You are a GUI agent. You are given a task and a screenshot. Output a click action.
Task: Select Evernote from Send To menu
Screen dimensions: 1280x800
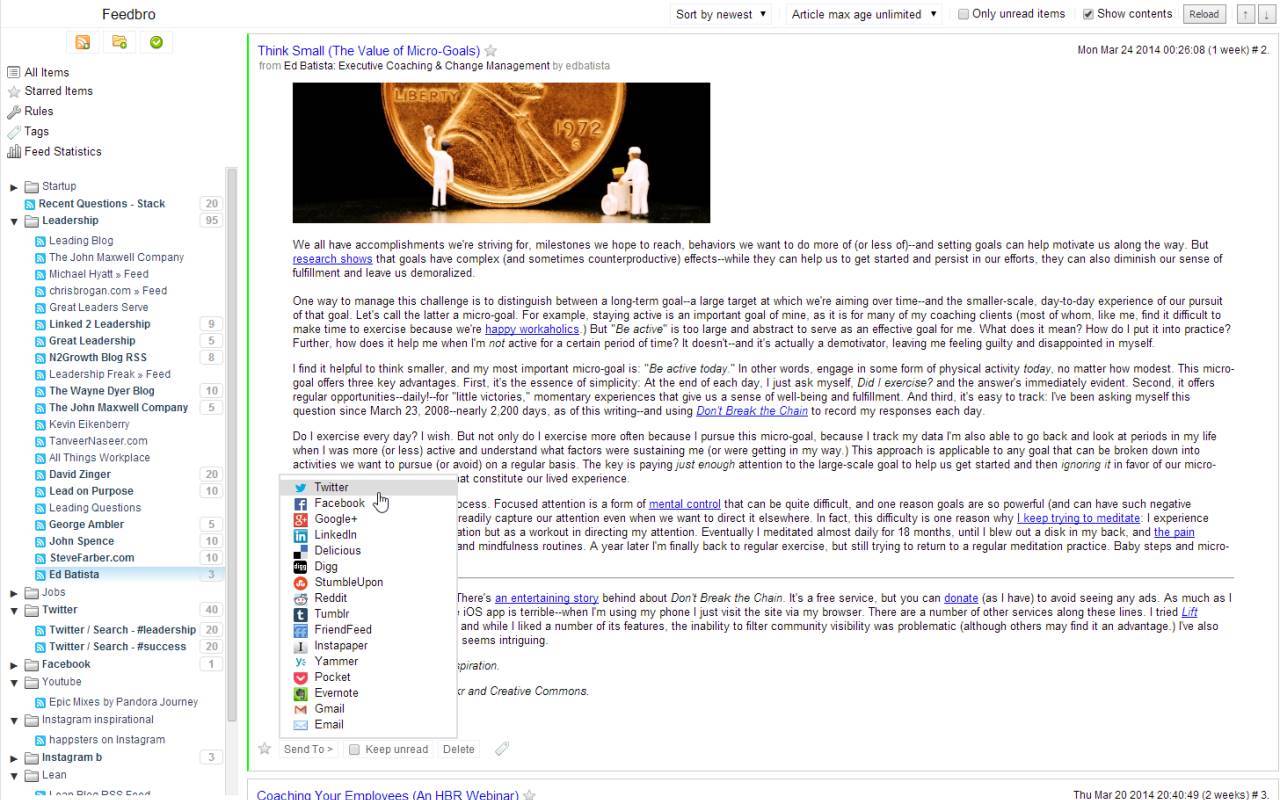336,693
